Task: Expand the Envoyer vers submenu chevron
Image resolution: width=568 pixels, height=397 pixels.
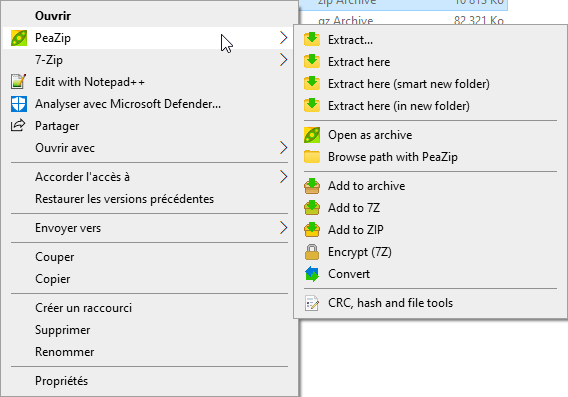Action: [x=284, y=228]
